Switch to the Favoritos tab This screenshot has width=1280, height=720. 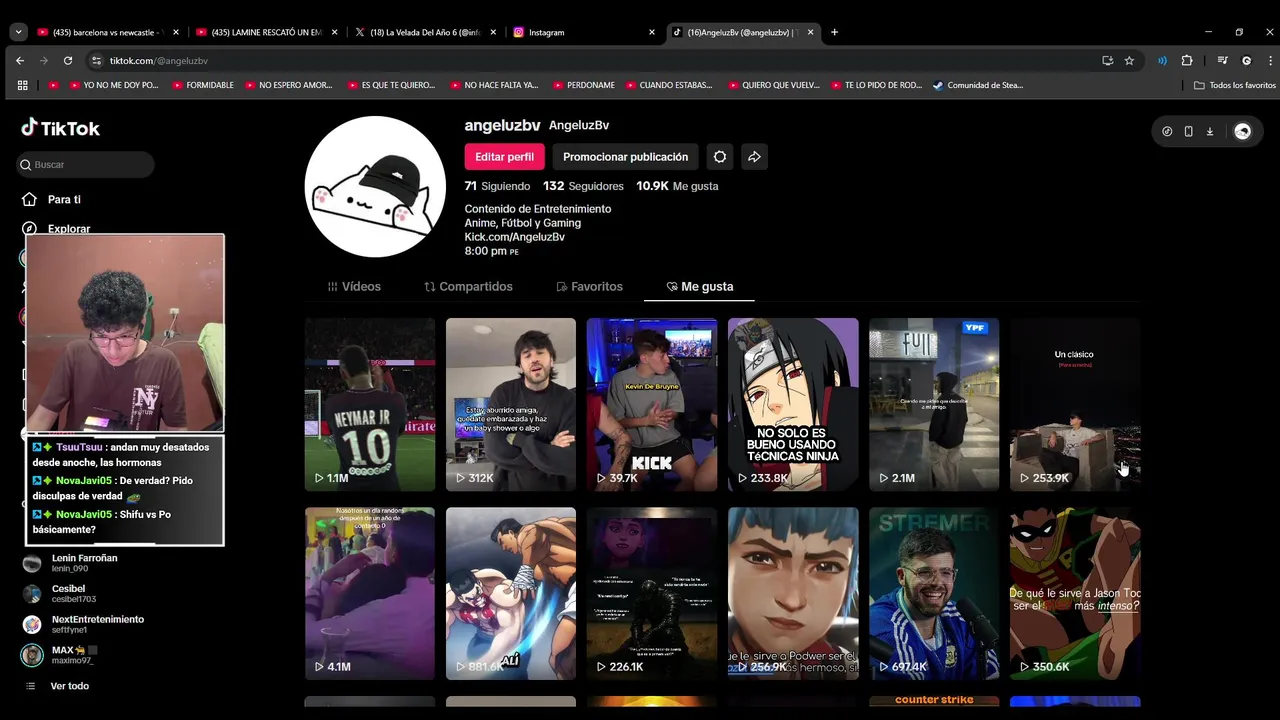589,286
